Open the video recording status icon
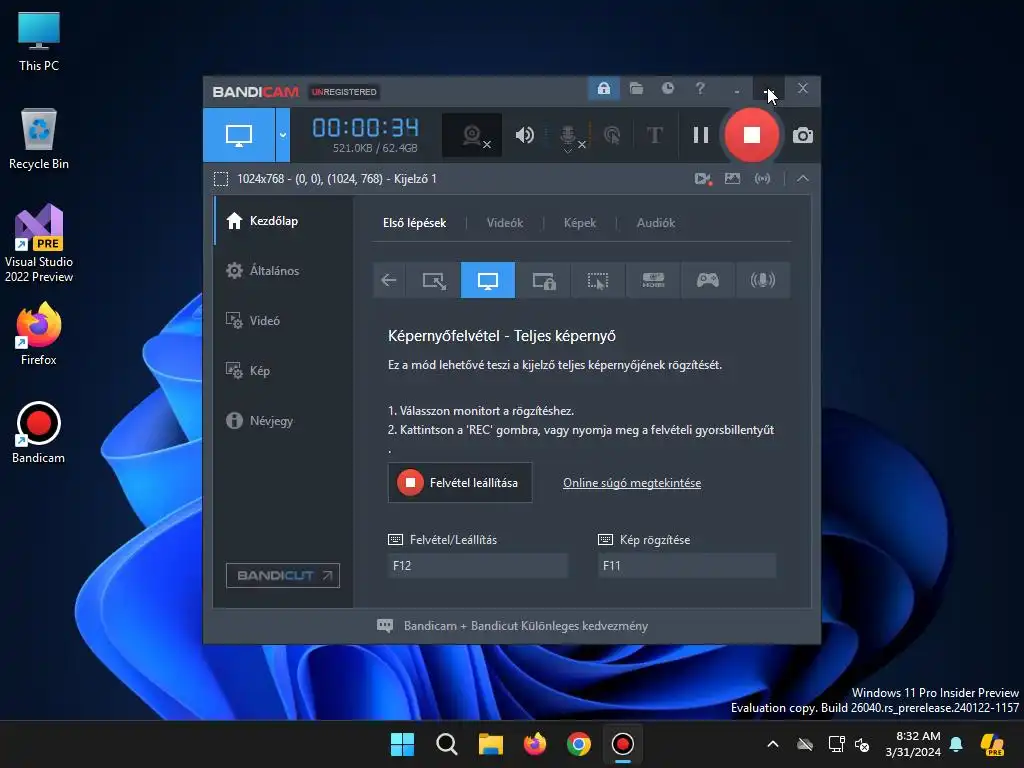The image size is (1024, 768). 703,179
